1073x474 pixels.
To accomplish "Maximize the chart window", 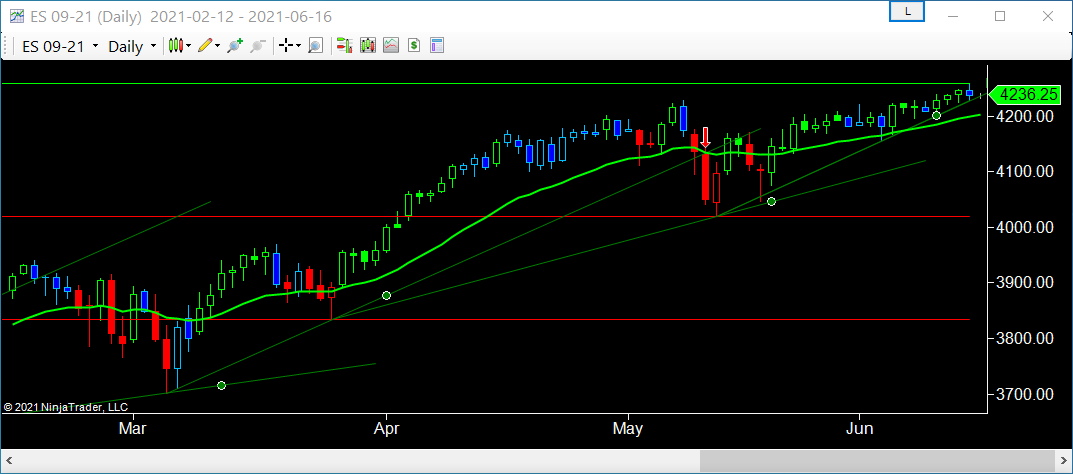I will (1000, 16).
